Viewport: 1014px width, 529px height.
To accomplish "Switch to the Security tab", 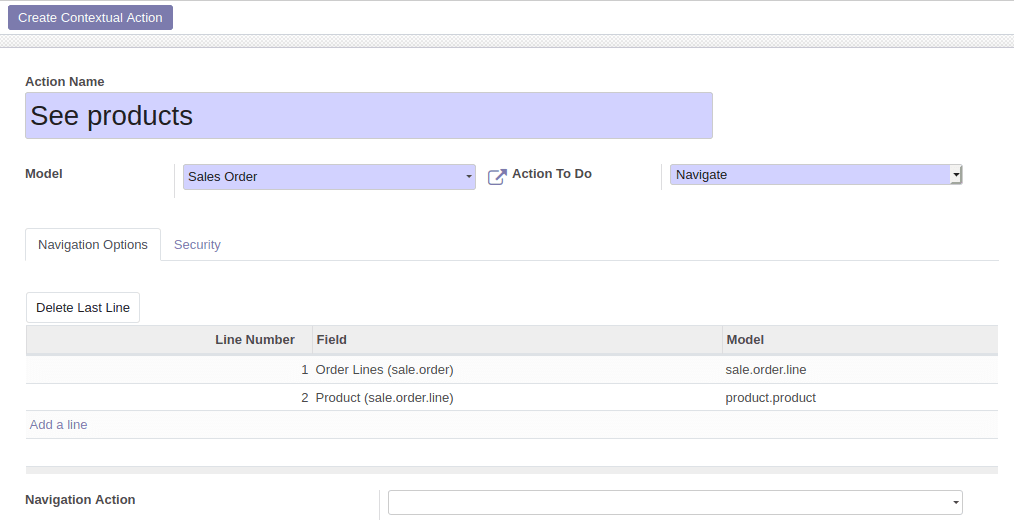I will 197,245.
